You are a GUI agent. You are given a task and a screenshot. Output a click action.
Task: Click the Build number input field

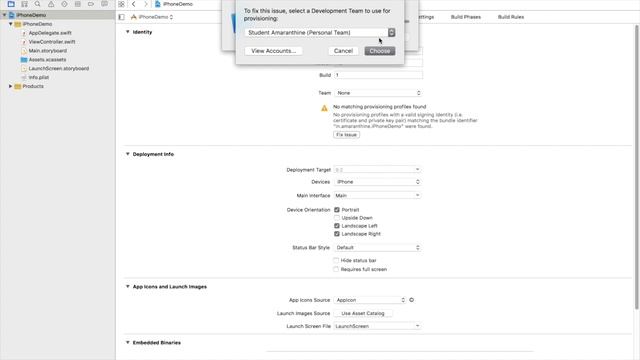[378, 75]
